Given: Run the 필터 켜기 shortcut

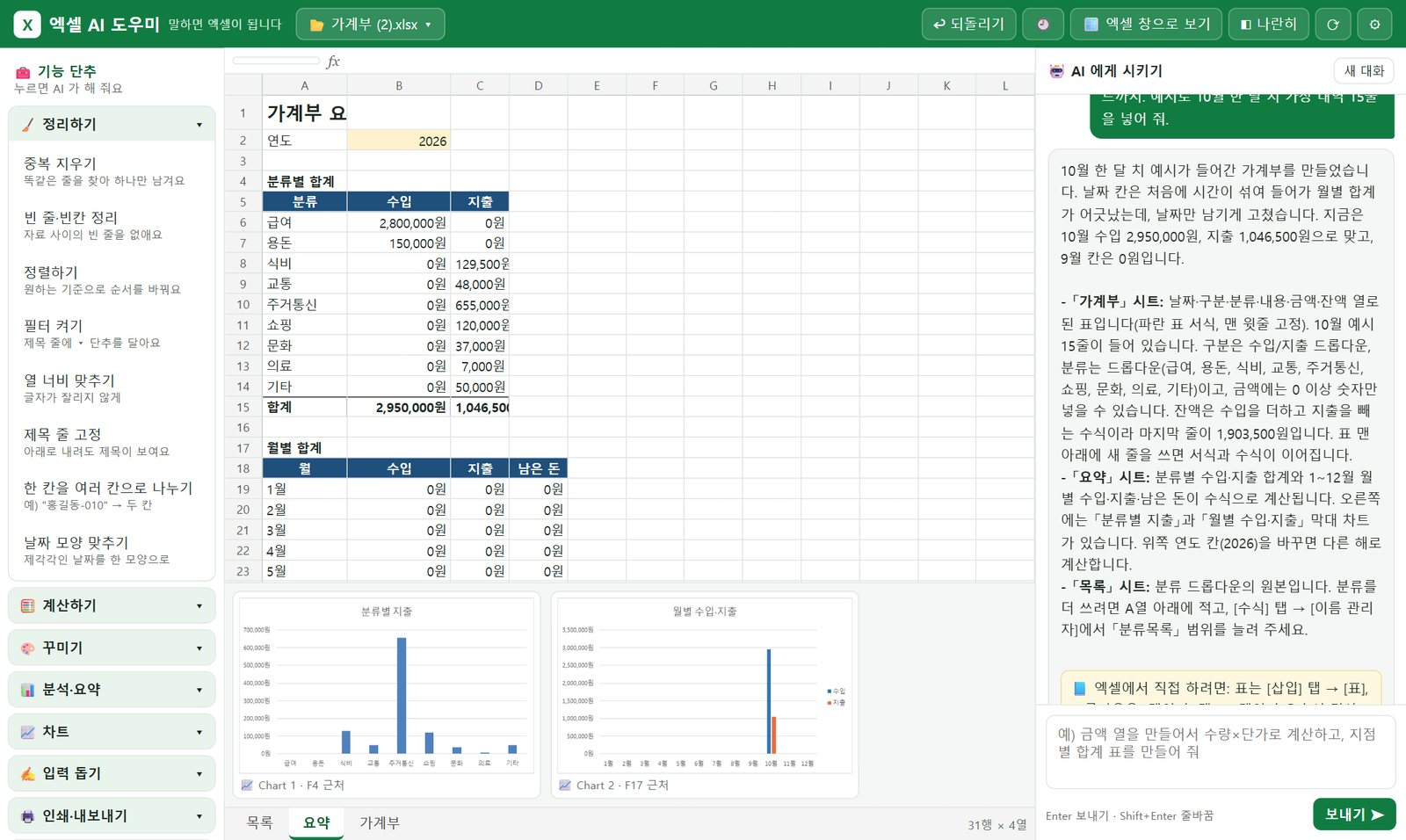Looking at the screenshot, I should point(112,334).
